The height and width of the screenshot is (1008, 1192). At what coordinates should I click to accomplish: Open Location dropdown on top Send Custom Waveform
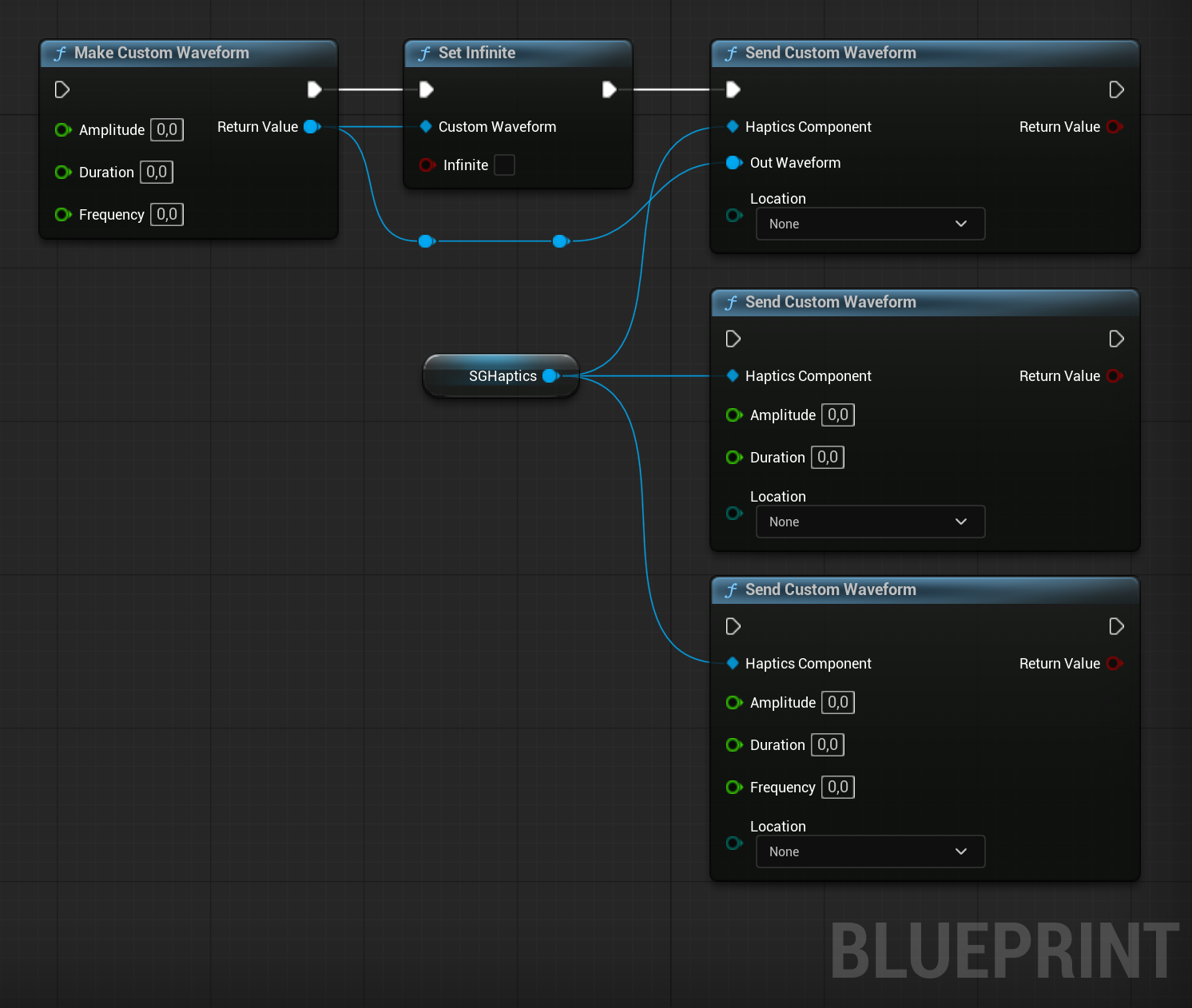pyautogui.click(x=870, y=224)
